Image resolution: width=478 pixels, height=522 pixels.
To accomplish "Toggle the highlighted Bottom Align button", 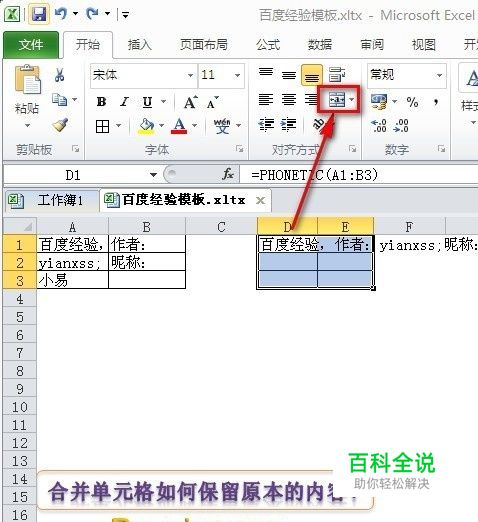I will pos(312,75).
